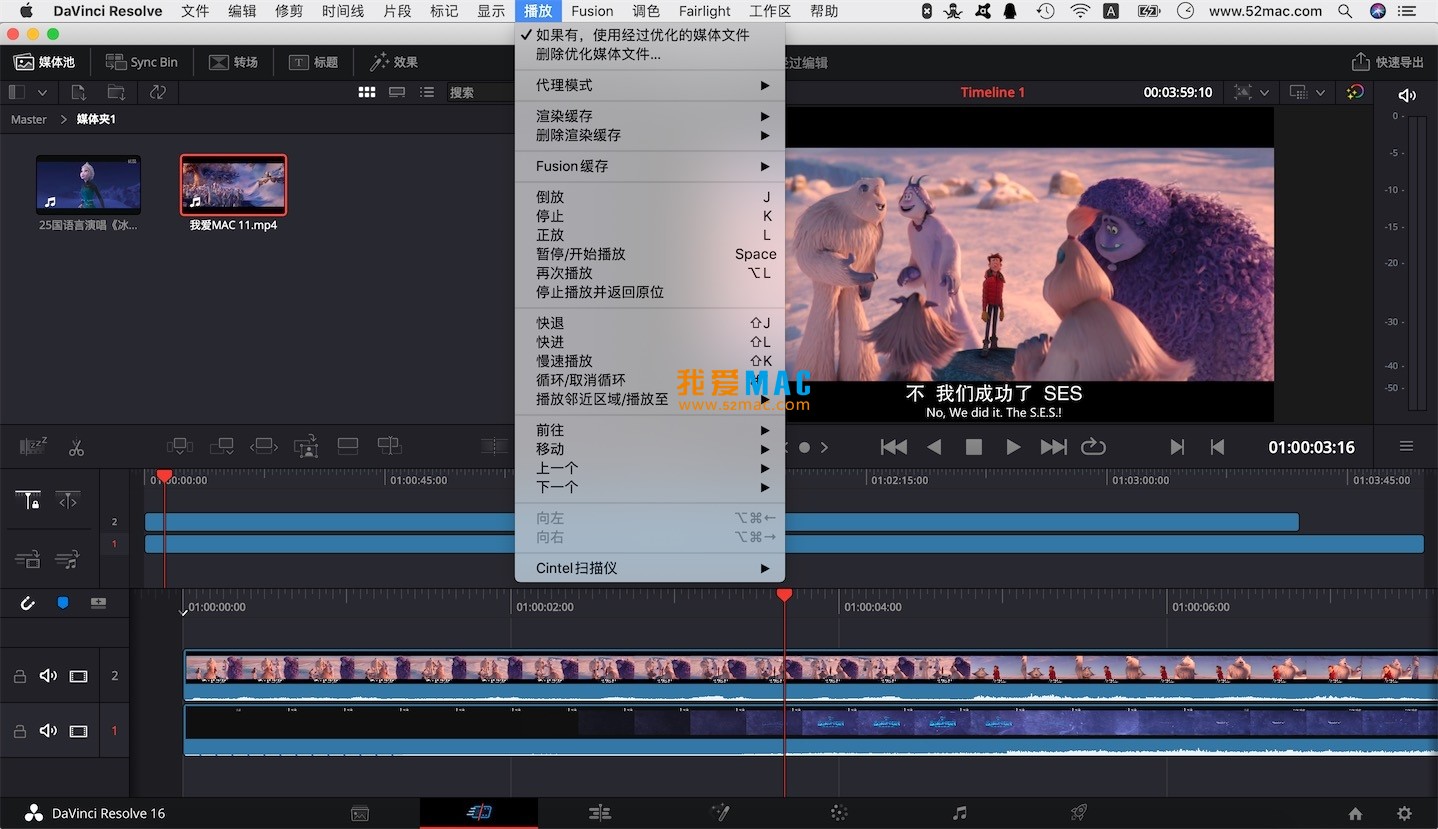Expand the 移动 submenu
The image size is (1438, 829).
point(650,449)
